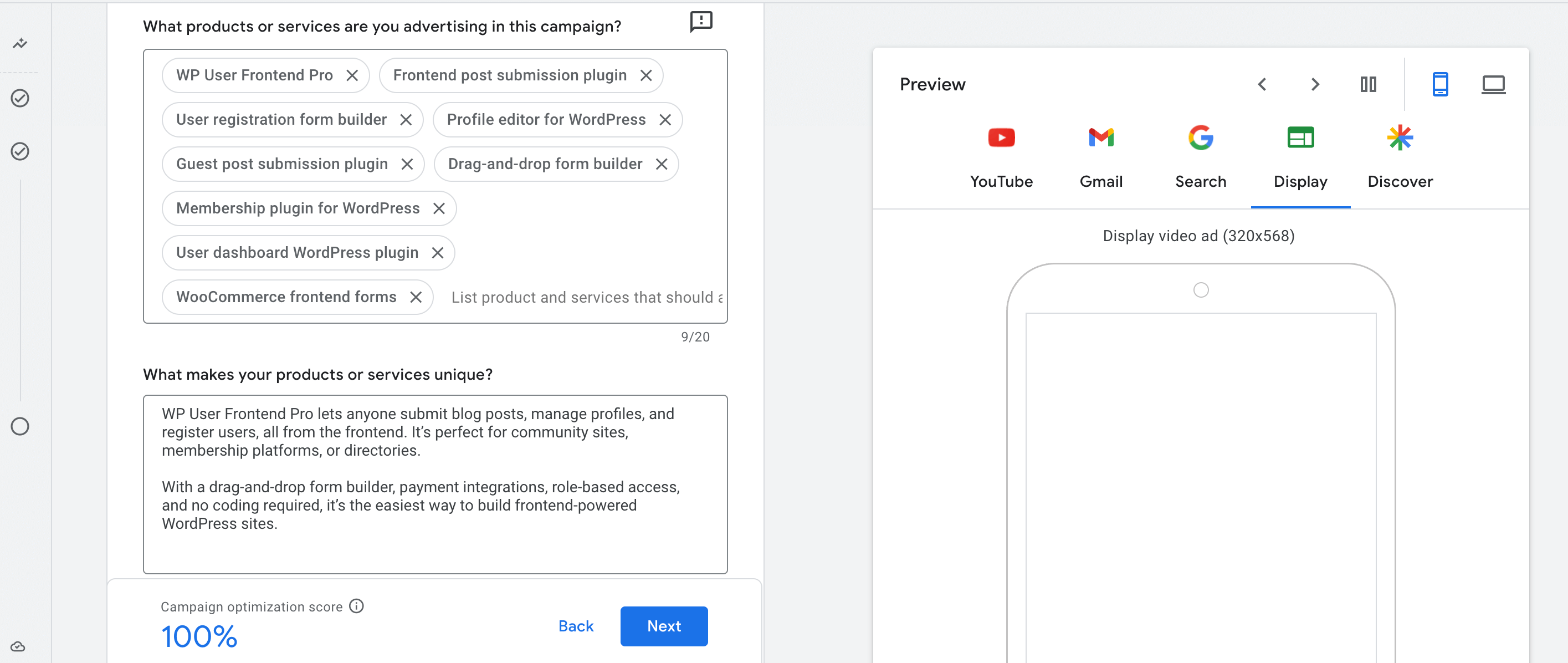This screenshot has height=663, width=1568.
Task: Click the cloud save status icon
Action: point(18,646)
